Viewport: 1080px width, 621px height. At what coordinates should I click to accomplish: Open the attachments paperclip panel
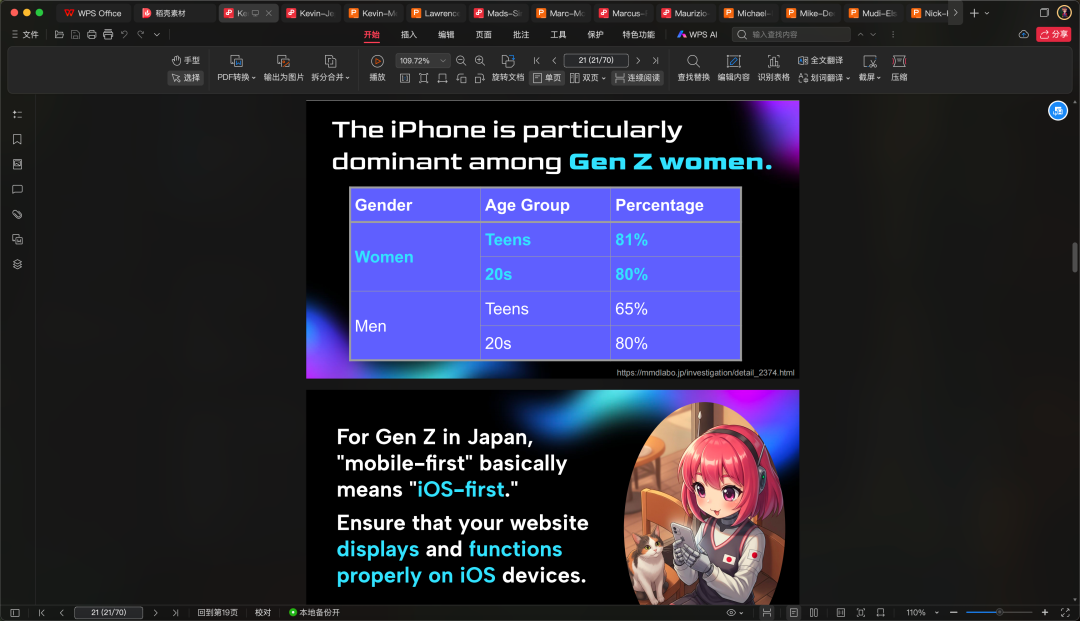coord(17,214)
